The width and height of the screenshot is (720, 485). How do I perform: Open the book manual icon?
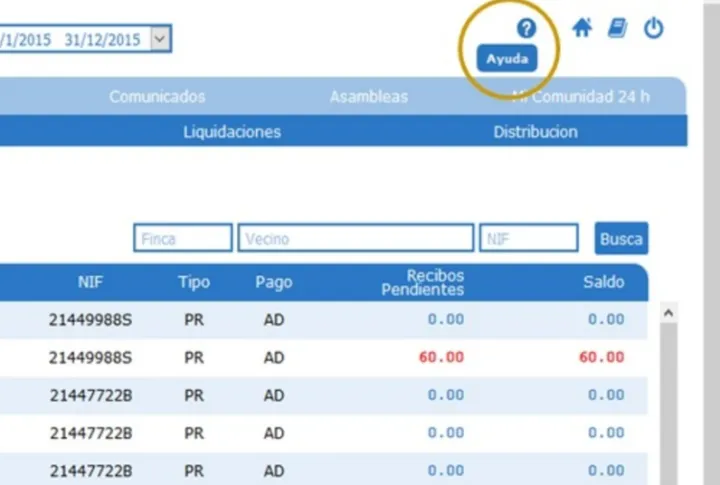[617, 28]
